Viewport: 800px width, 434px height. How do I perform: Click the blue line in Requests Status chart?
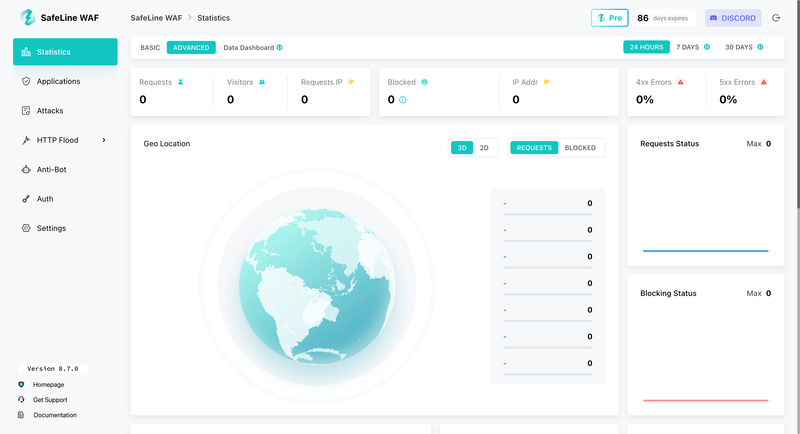pyautogui.click(x=706, y=251)
